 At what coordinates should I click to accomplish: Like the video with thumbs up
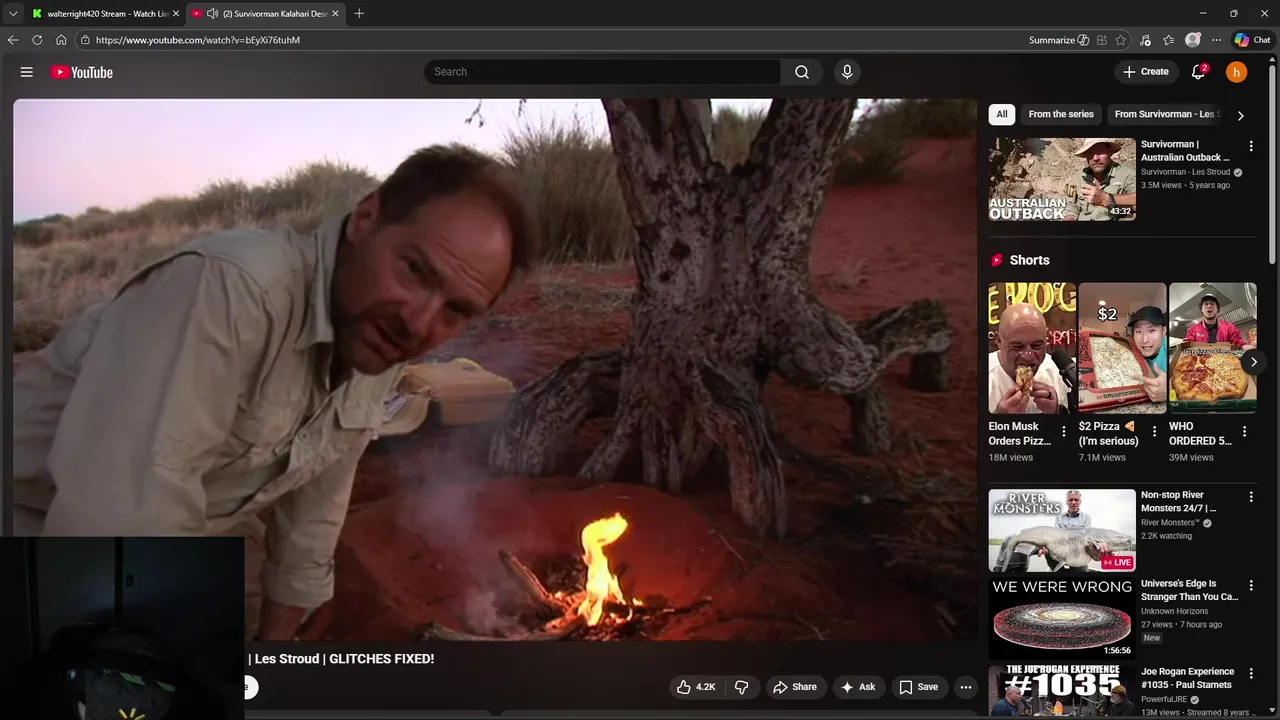pos(696,687)
